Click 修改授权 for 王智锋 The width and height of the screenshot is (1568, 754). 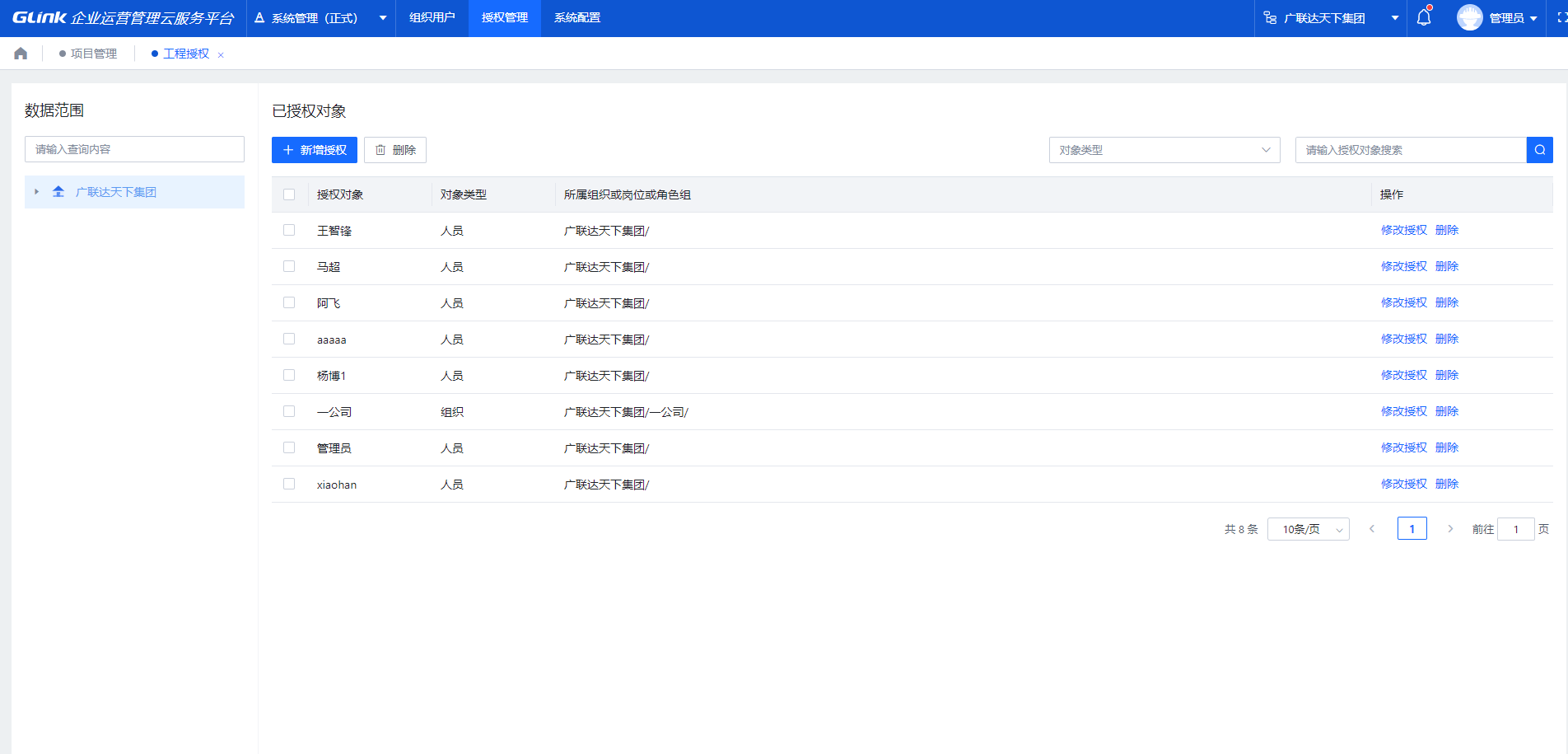click(x=1404, y=230)
